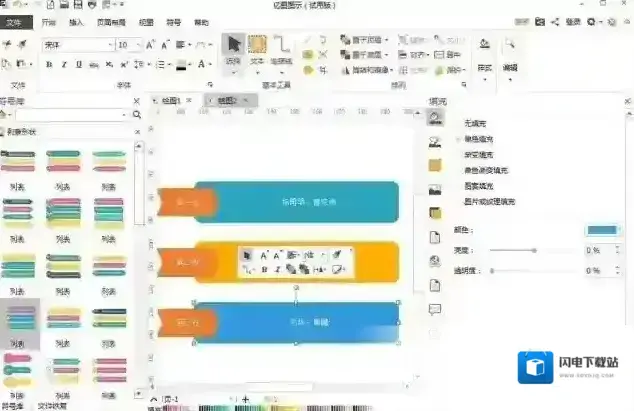Open the 插入 ribbon tab
This screenshot has width=634, height=411.
[x=77, y=21]
